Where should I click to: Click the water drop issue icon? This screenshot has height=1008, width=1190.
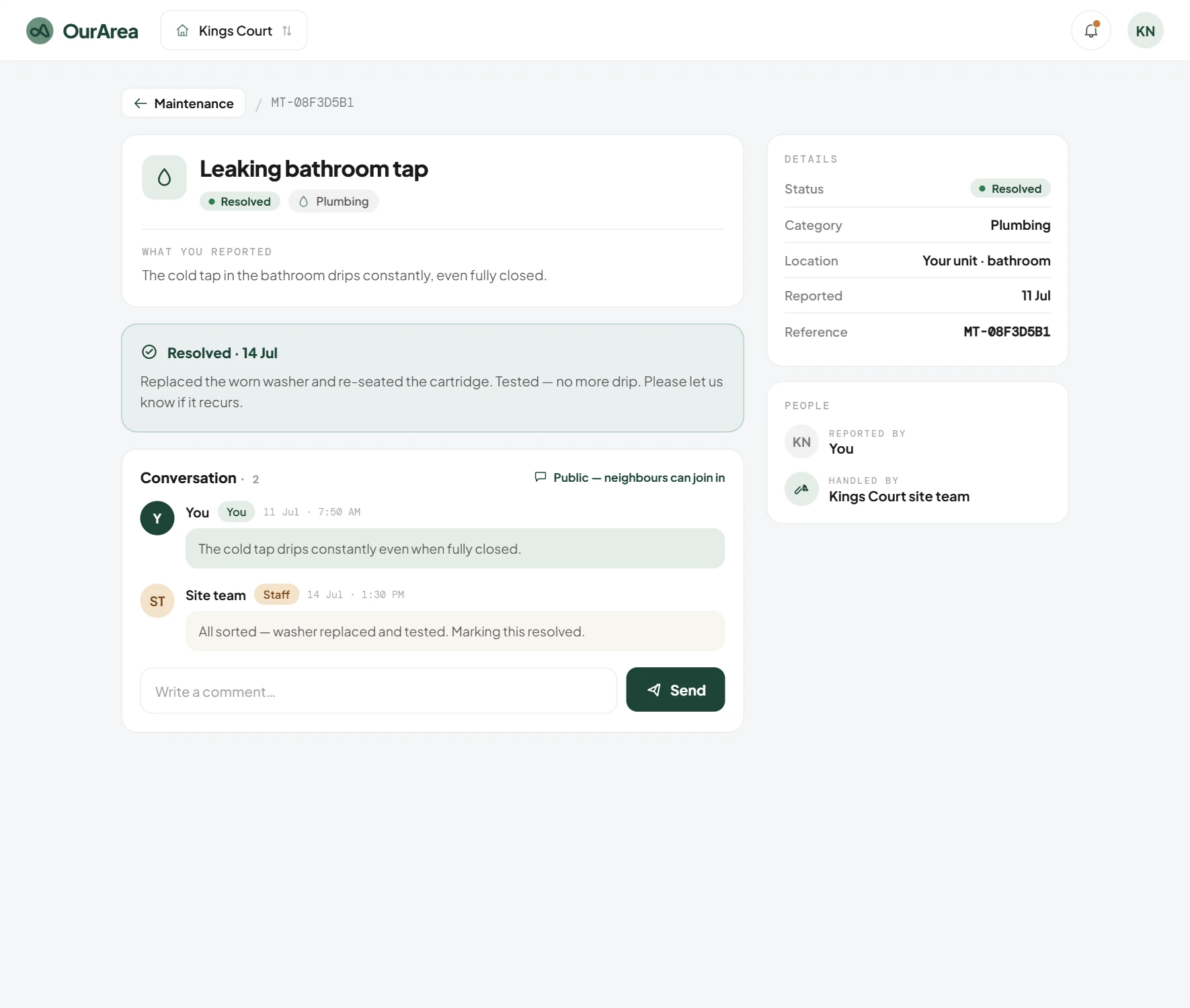click(x=164, y=177)
